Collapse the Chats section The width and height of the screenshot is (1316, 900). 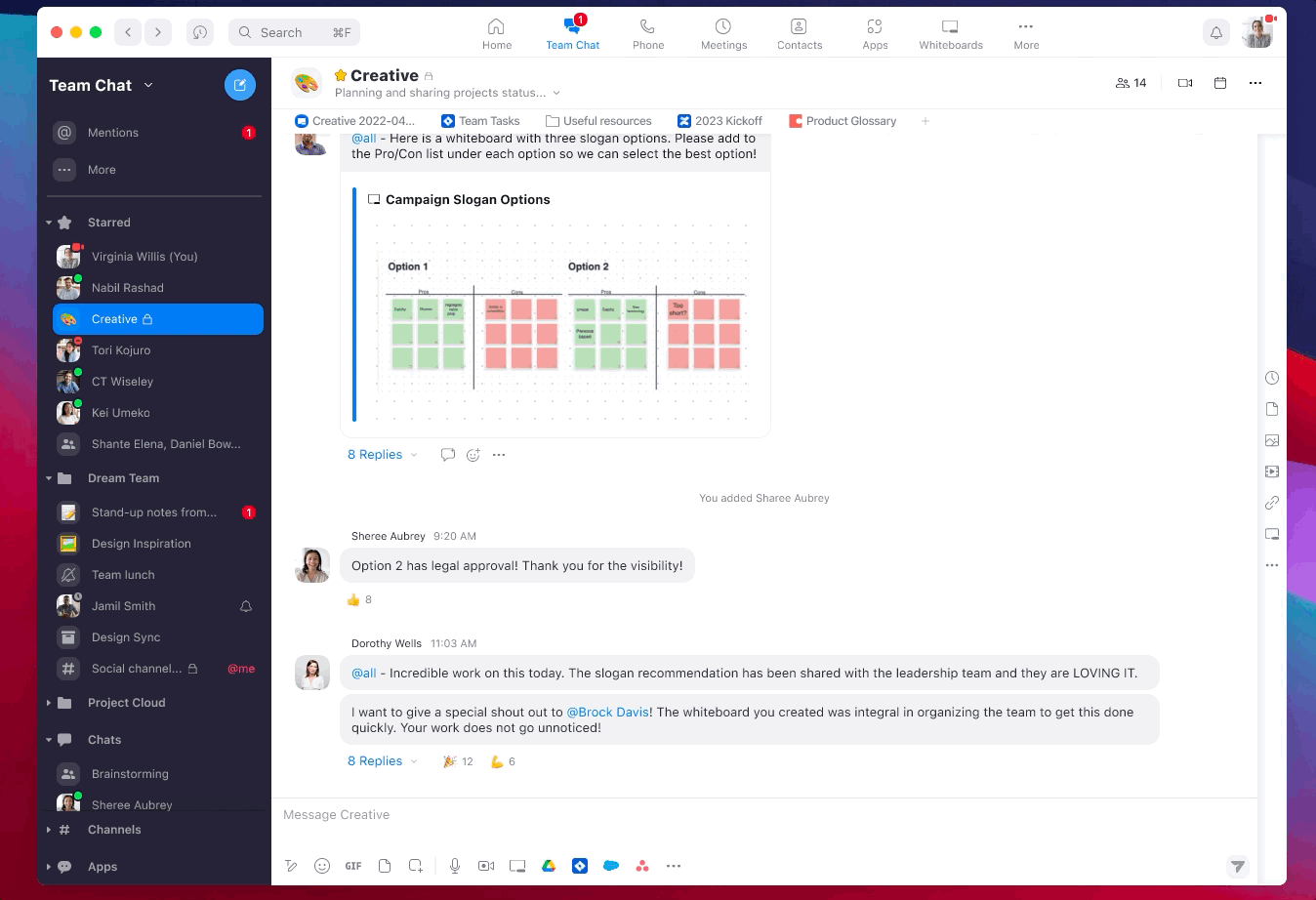pyautogui.click(x=49, y=740)
